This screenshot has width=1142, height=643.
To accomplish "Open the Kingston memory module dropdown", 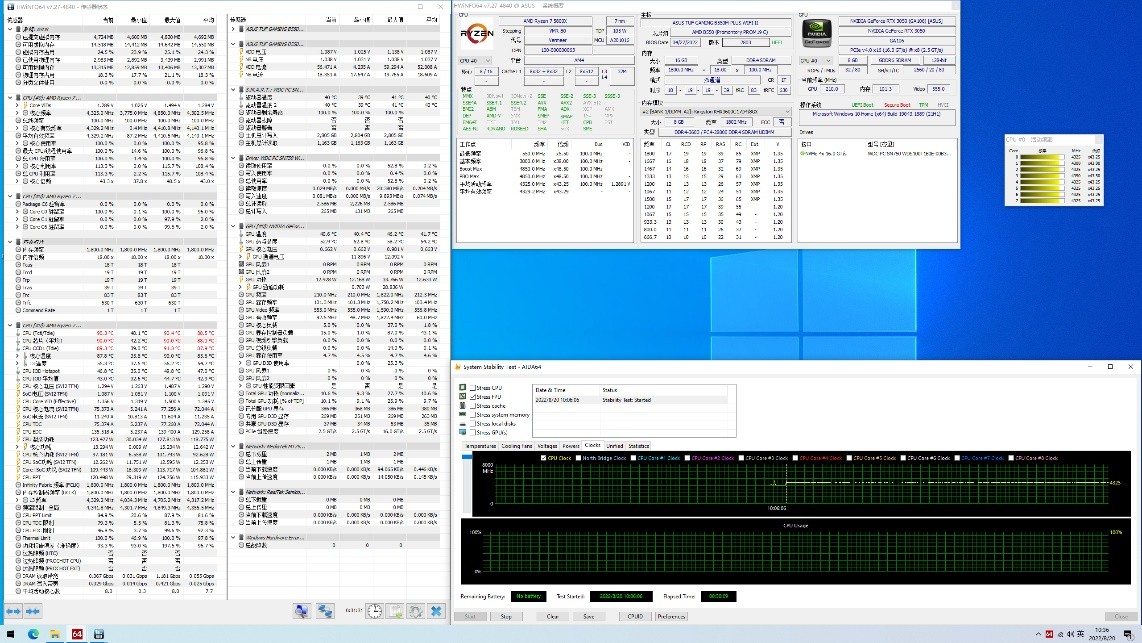I will (x=786, y=112).
